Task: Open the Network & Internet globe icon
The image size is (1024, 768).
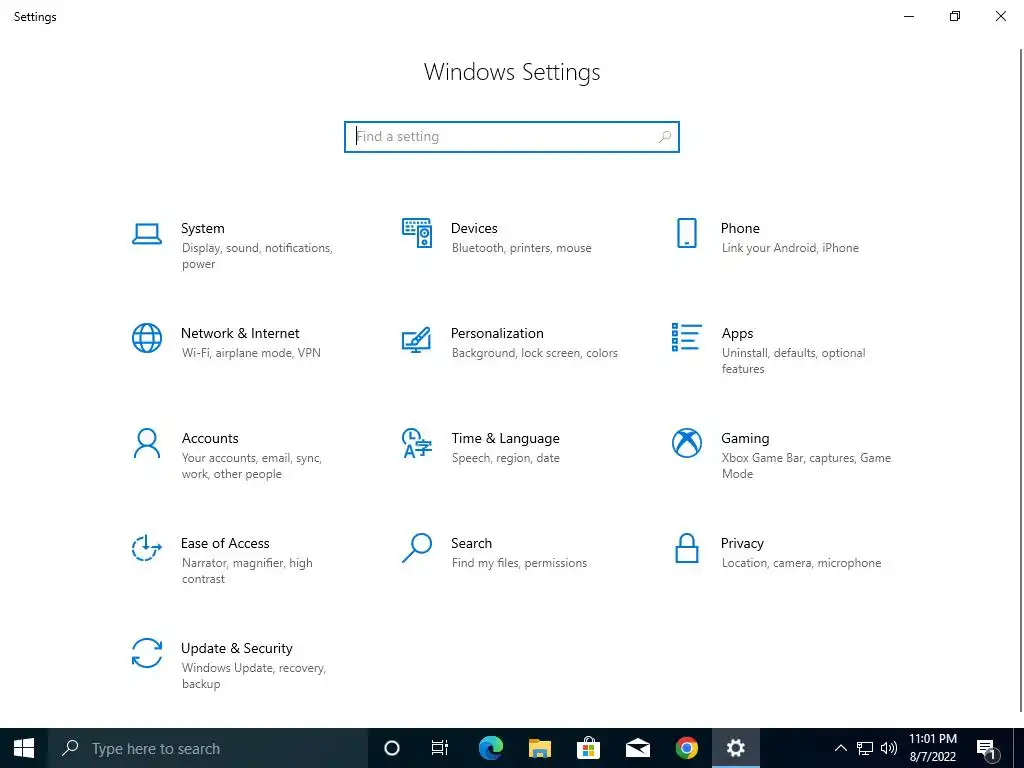Action: [147, 338]
